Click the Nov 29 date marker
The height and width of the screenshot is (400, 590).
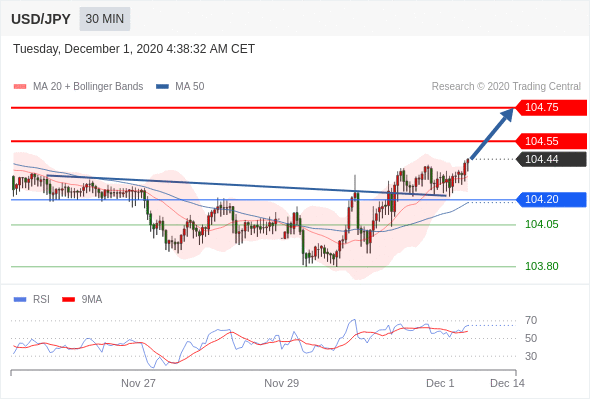click(281, 383)
